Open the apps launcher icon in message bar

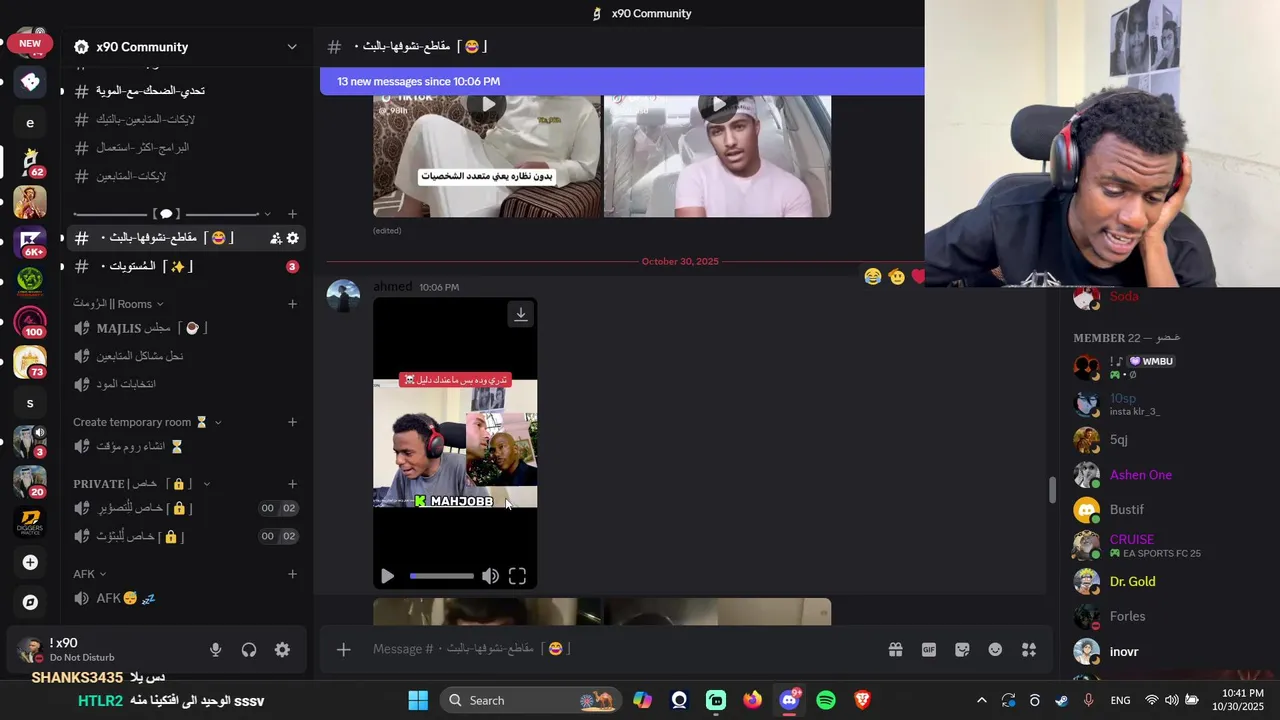pyautogui.click(x=1028, y=650)
